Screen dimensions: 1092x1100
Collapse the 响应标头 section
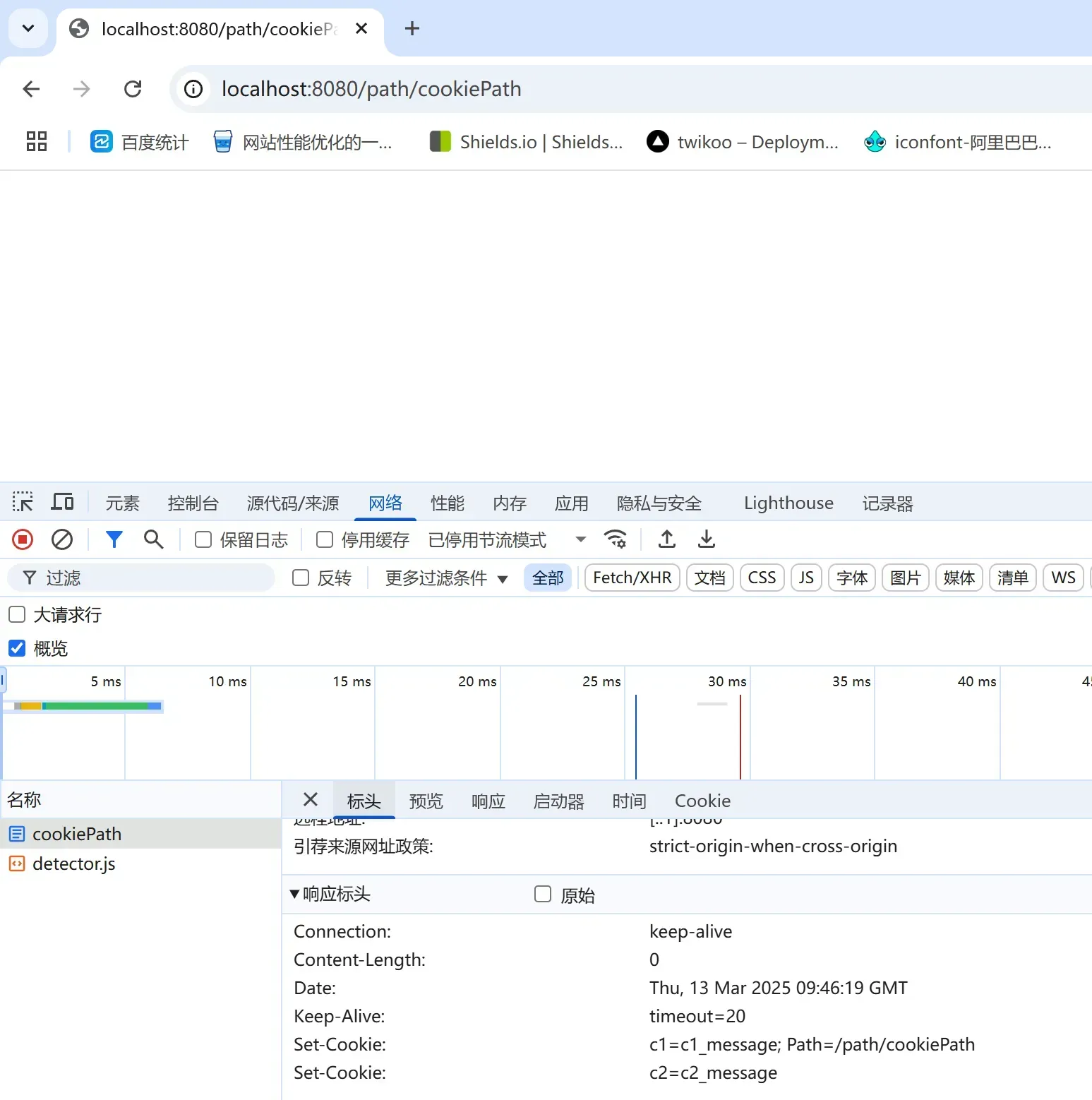[x=295, y=895]
